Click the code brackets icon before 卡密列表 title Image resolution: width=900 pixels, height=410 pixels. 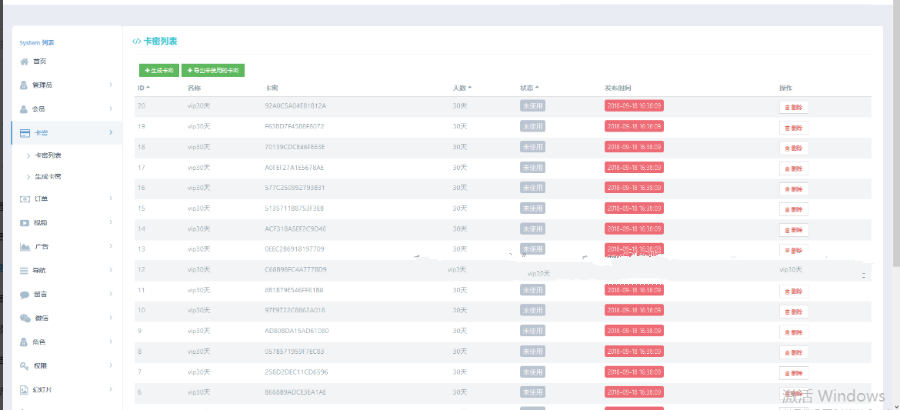[x=137, y=41]
